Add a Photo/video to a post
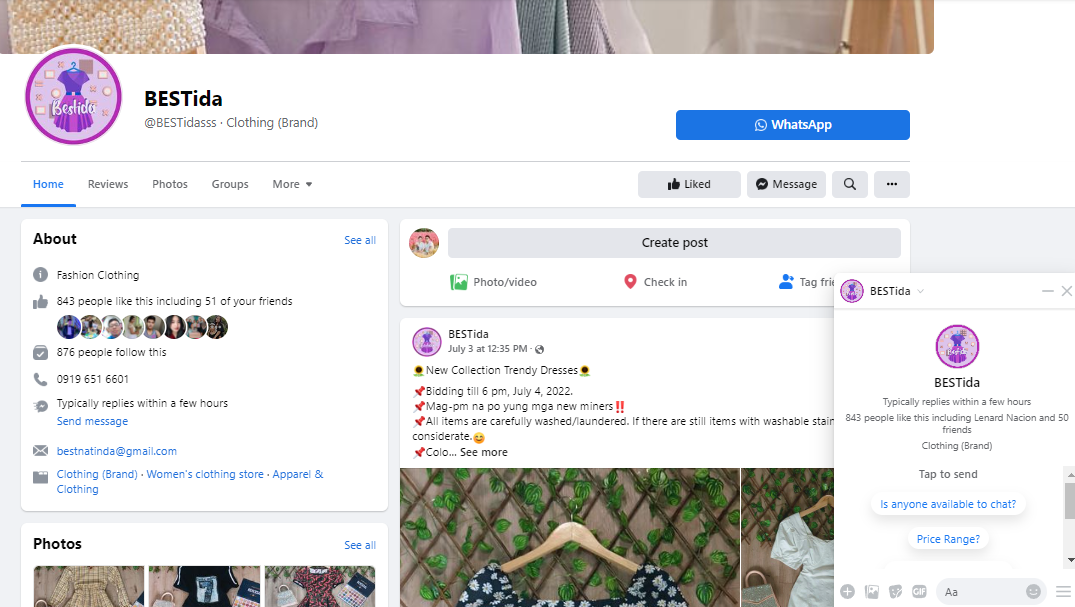The height and width of the screenshot is (607, 1075). pyautogui.click(x=494, y=282)
